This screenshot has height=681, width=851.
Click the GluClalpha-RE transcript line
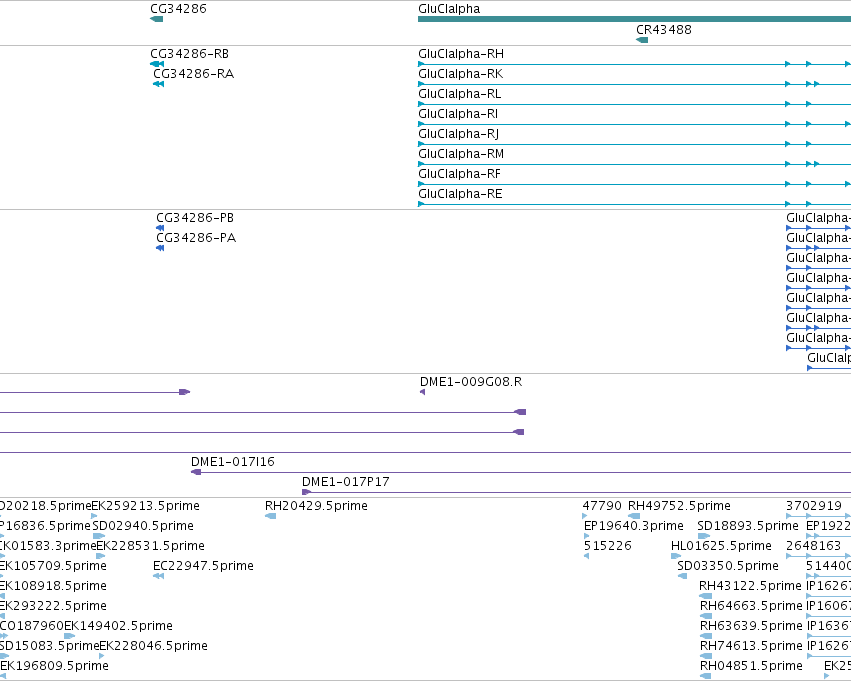(634, 204)
